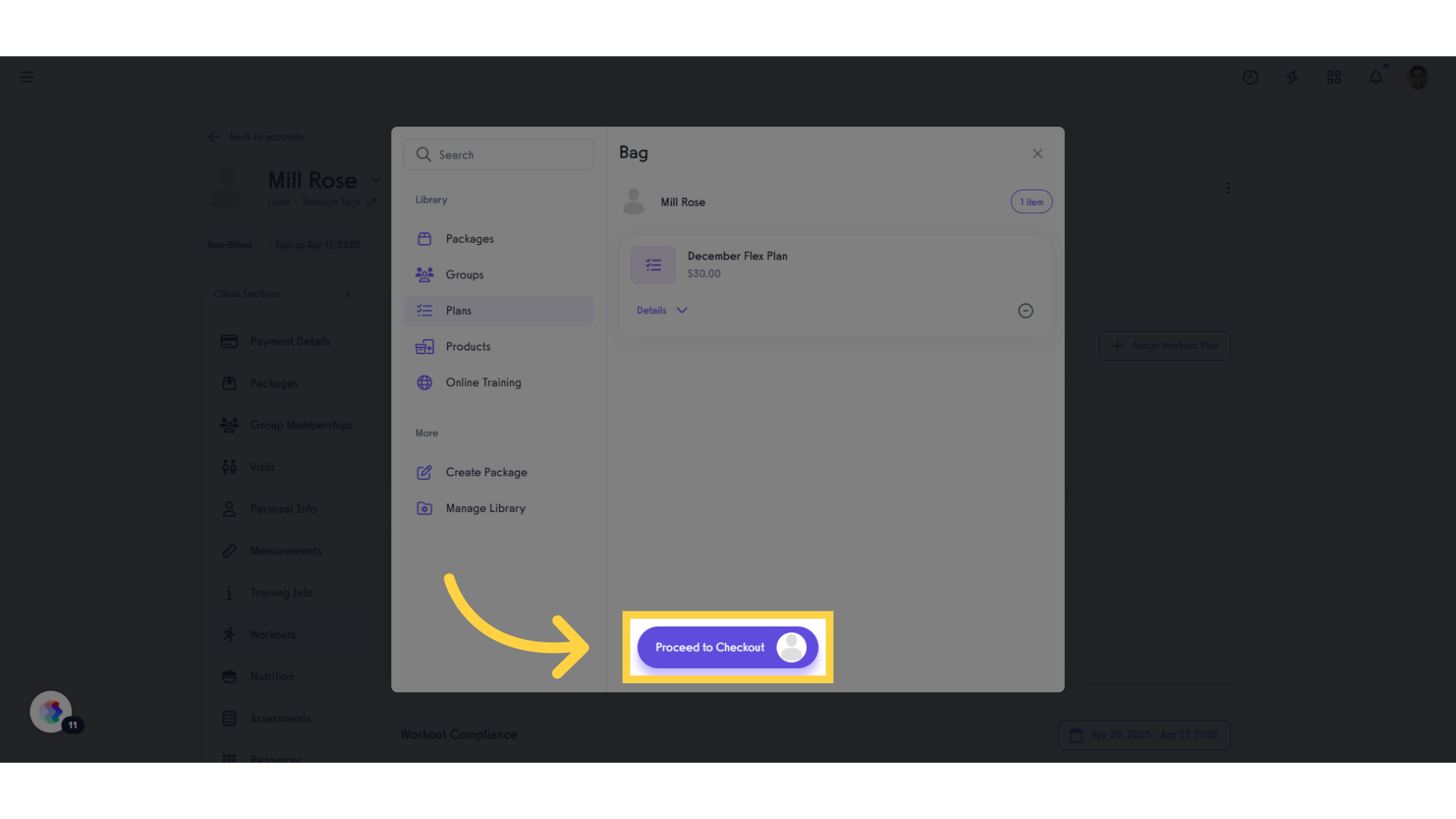Open Packages in Client Sections
This screenshot has height=819, width=1456.
275,384
